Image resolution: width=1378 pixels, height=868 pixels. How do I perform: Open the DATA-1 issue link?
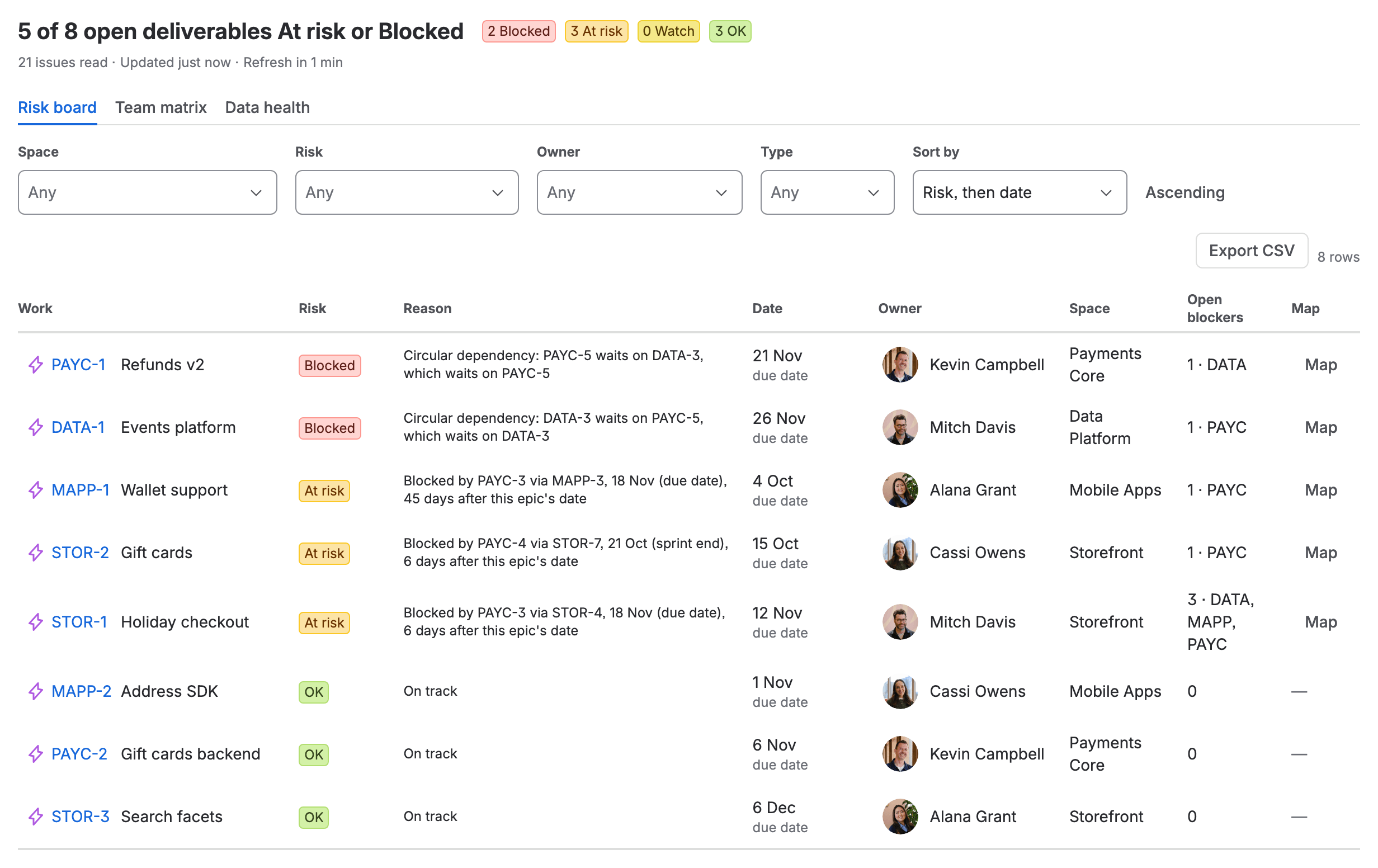pyautogui.click(x=78, y=427)
